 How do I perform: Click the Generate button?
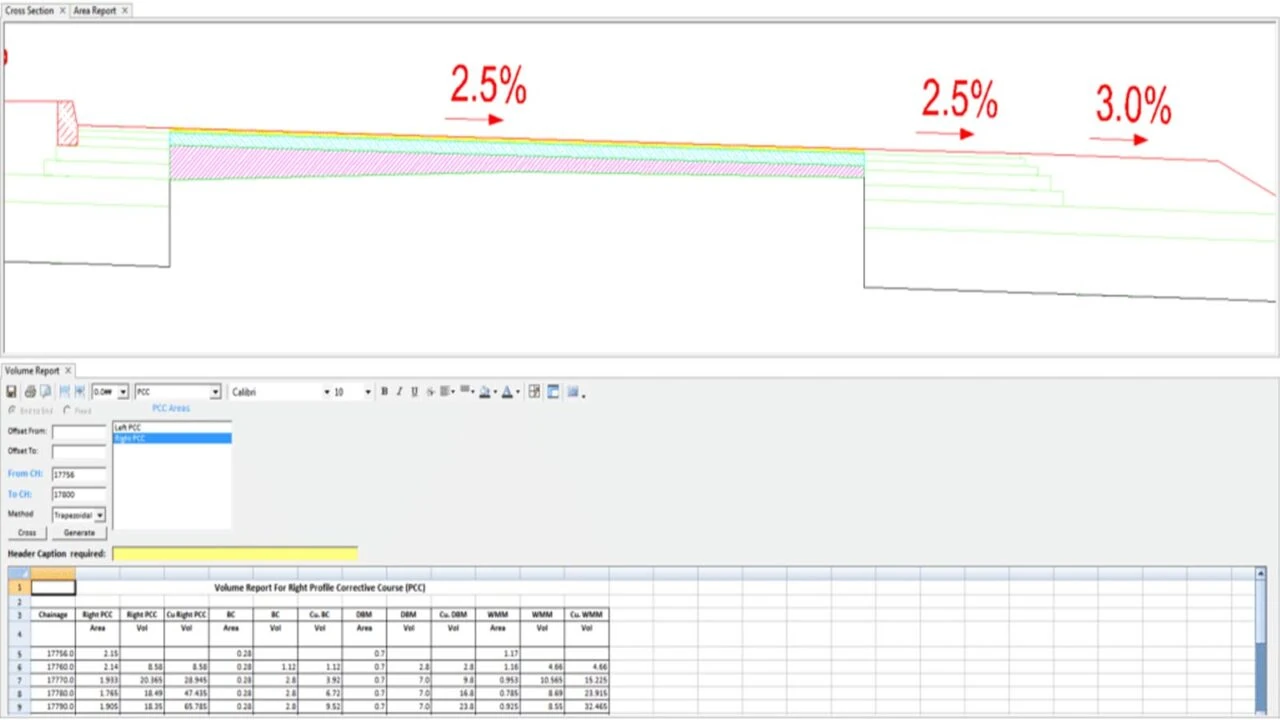pos(79,533)
